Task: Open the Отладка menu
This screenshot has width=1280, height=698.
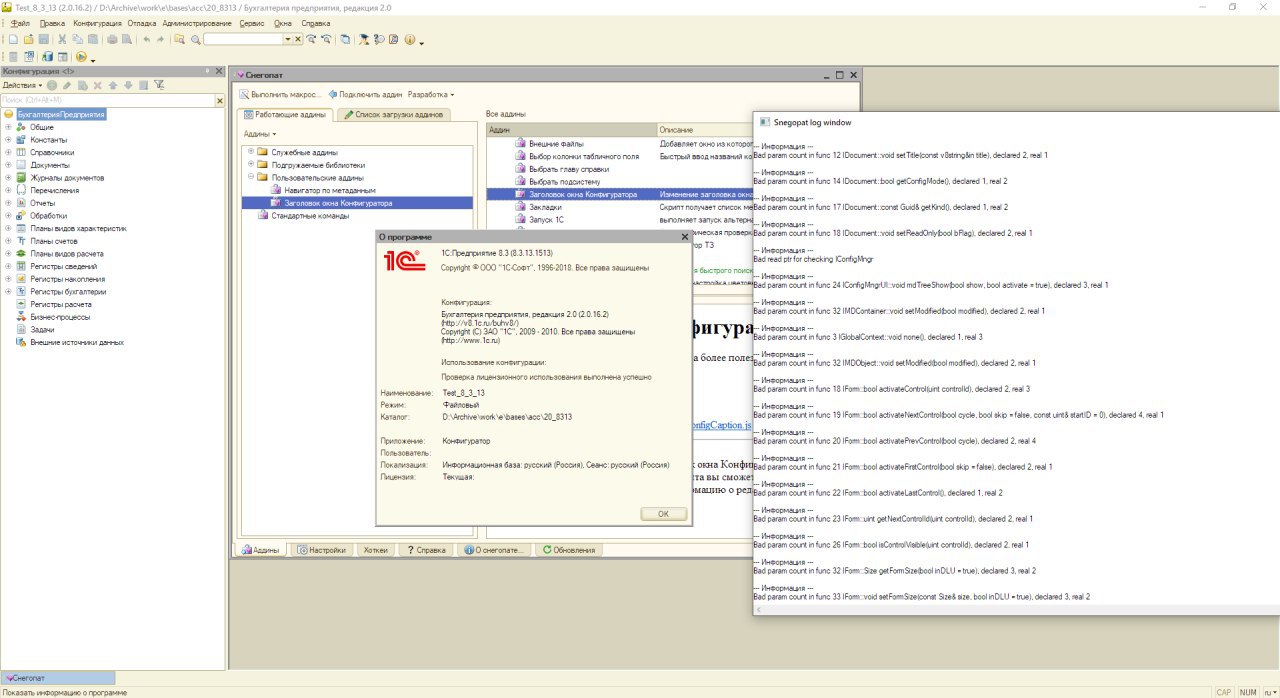Action: click(x=142, y=22)
